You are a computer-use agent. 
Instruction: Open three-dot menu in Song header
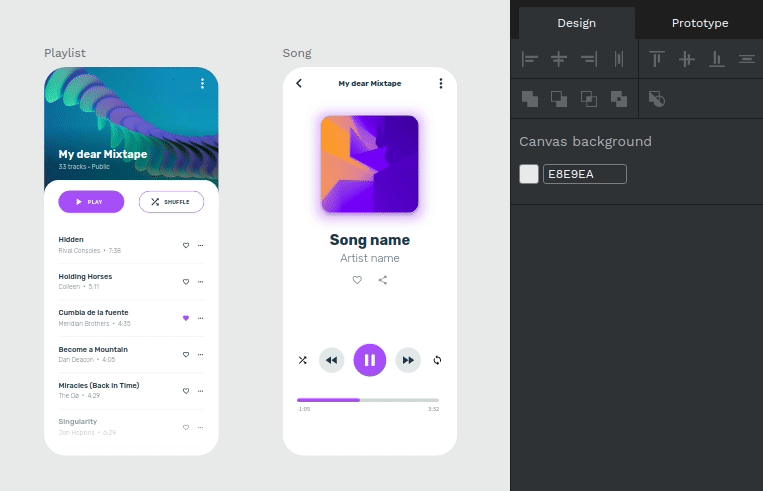(441, 84)
